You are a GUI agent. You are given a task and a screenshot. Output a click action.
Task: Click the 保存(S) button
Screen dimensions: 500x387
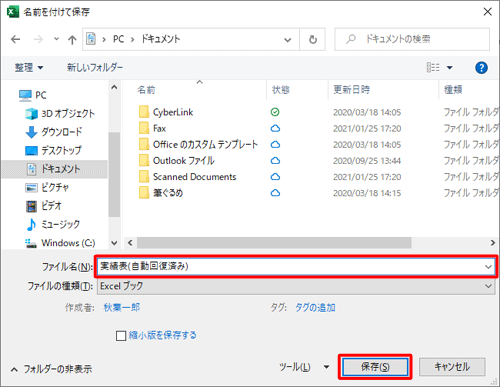[x=375, y=367]
